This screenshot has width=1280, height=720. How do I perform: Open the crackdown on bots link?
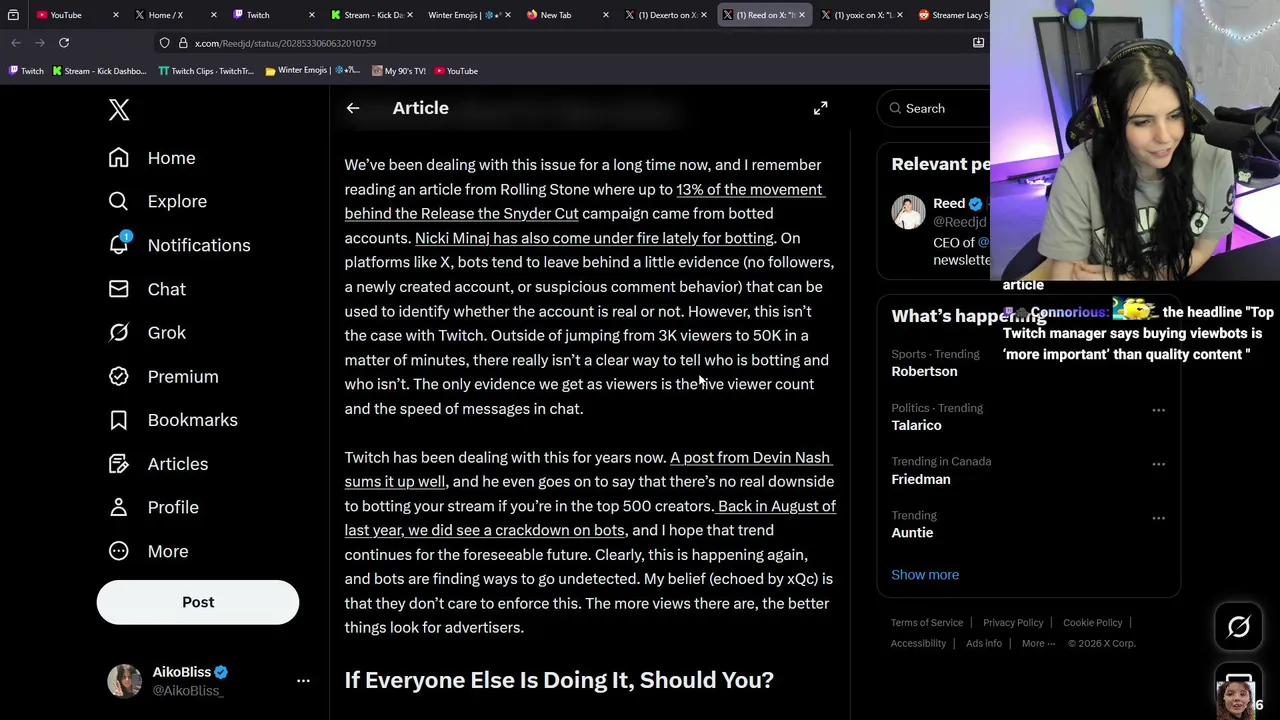[591, 518]
